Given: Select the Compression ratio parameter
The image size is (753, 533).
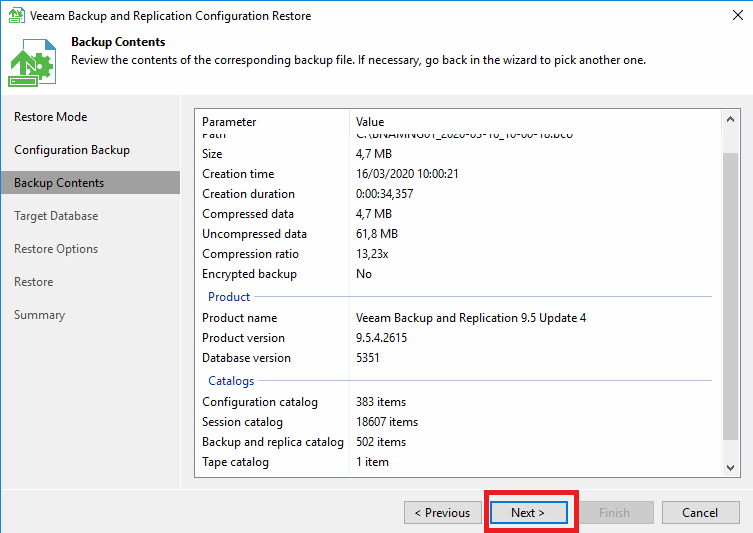Looking at the screenshot, I should tap(250, 254).
